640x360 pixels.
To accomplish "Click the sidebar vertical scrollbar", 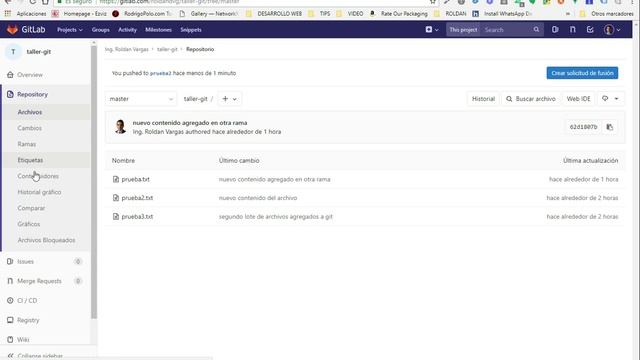I will click(94, 182).
